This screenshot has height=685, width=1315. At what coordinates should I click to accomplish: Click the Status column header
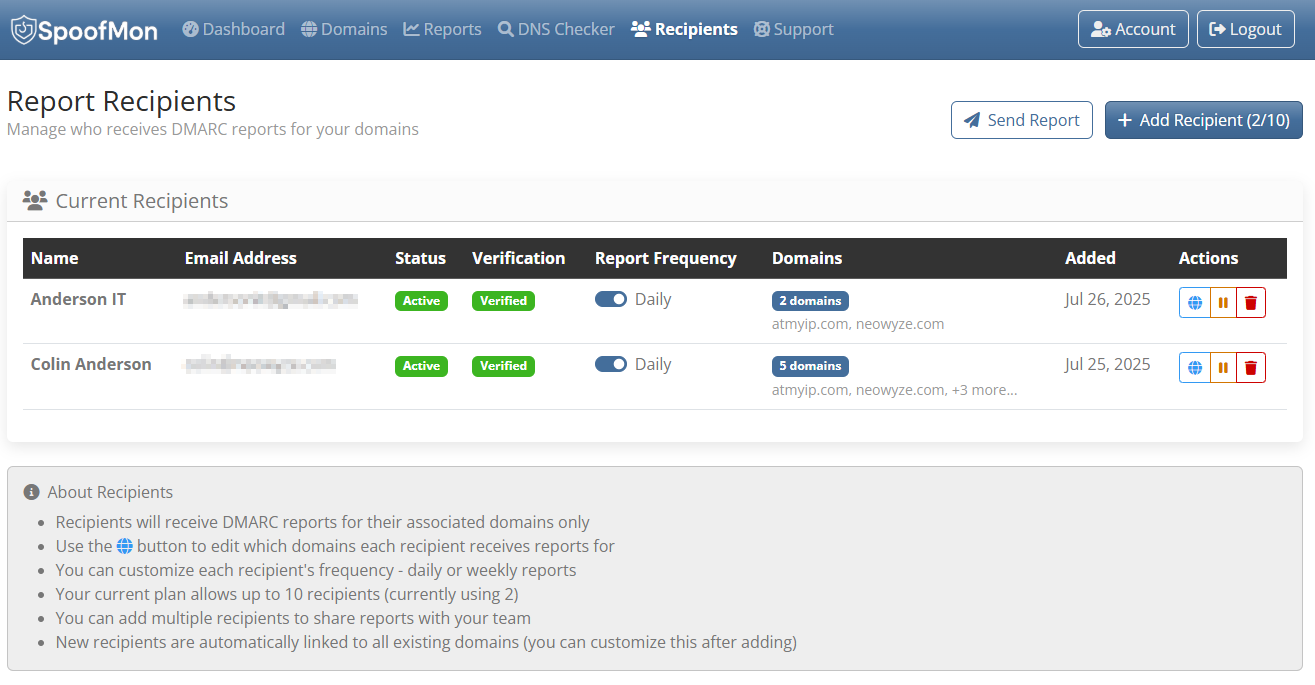pyautogui.click(x=421, y=258)
